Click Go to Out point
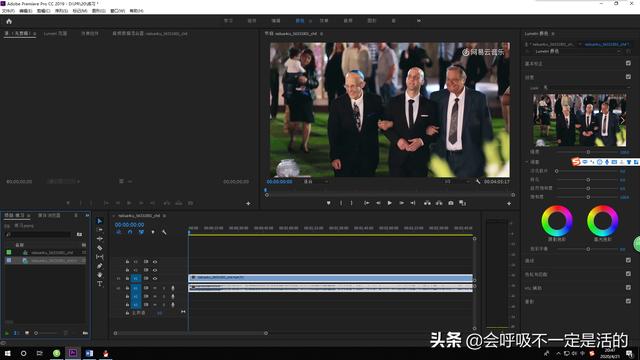 coord(413,203)
